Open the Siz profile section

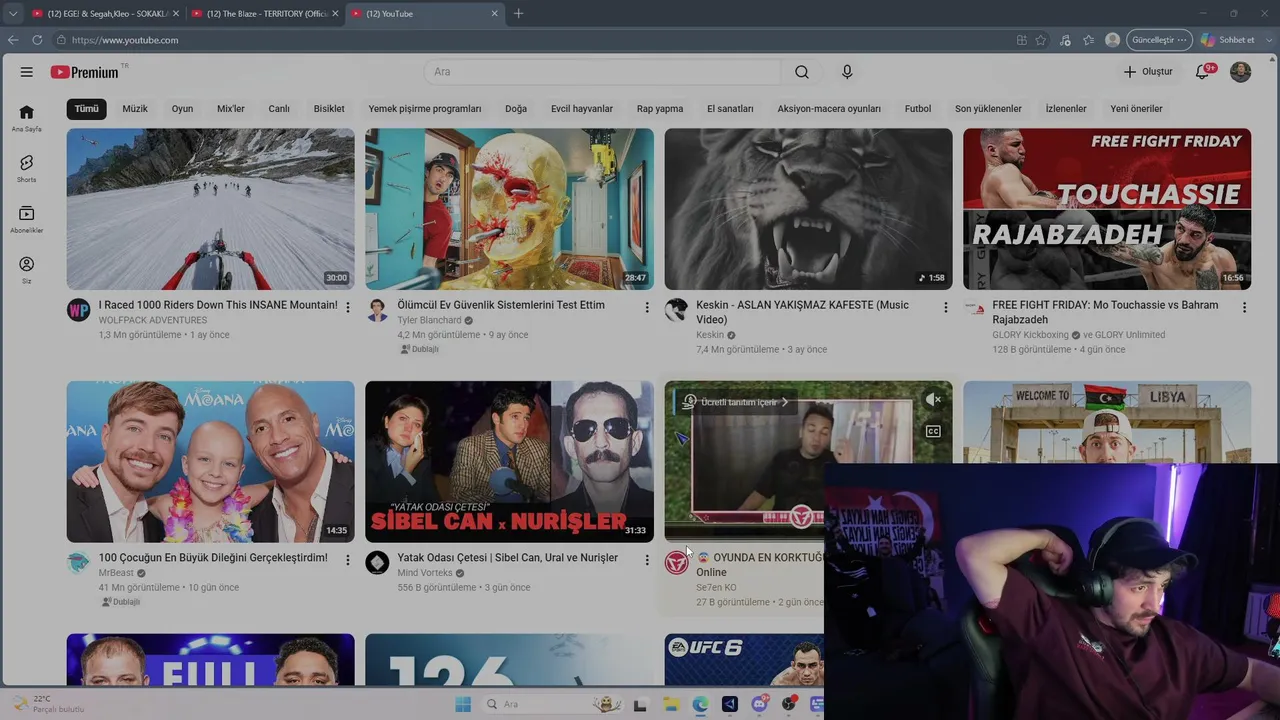27,270
